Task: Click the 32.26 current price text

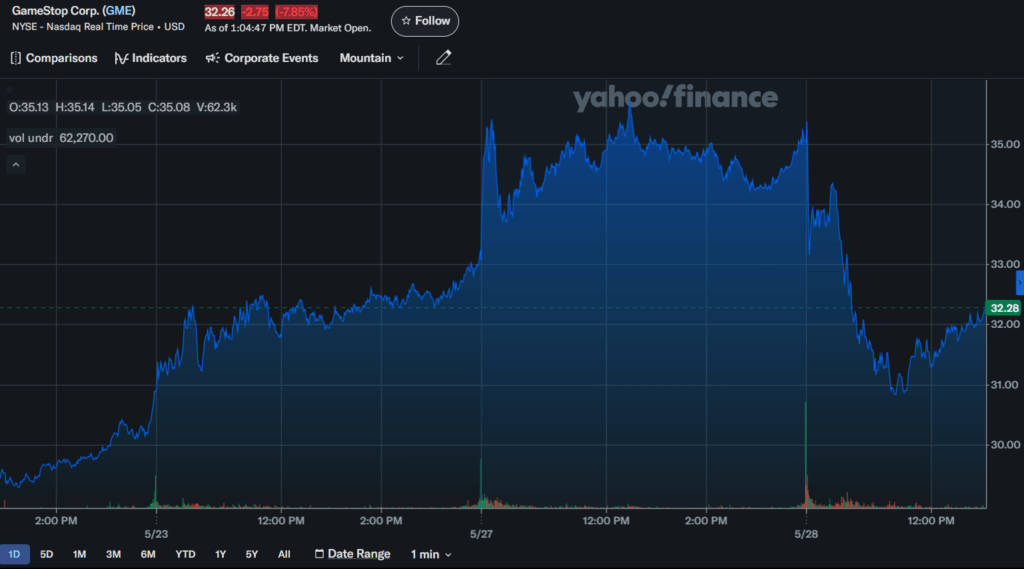Action: [219, 12]
